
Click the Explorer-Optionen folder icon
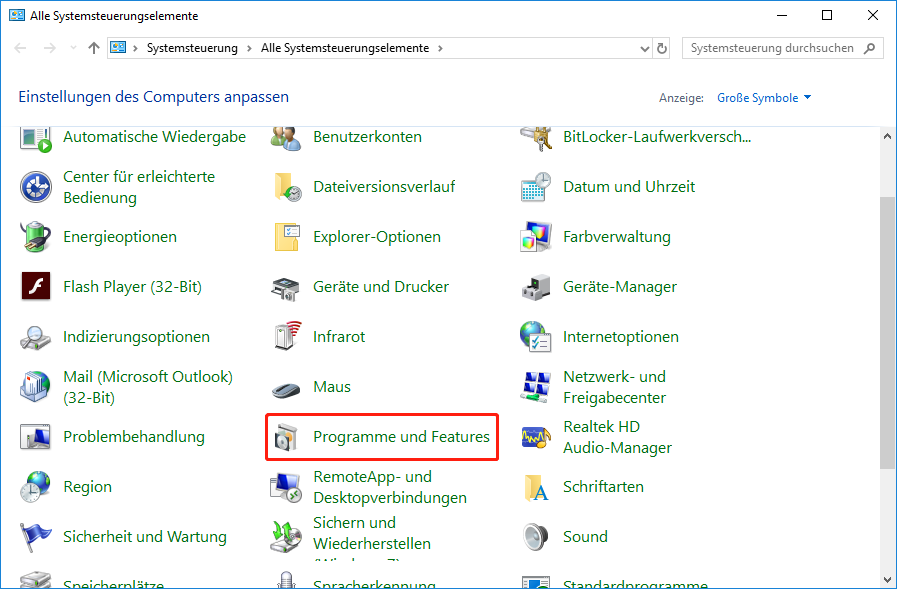coord(287,237)
